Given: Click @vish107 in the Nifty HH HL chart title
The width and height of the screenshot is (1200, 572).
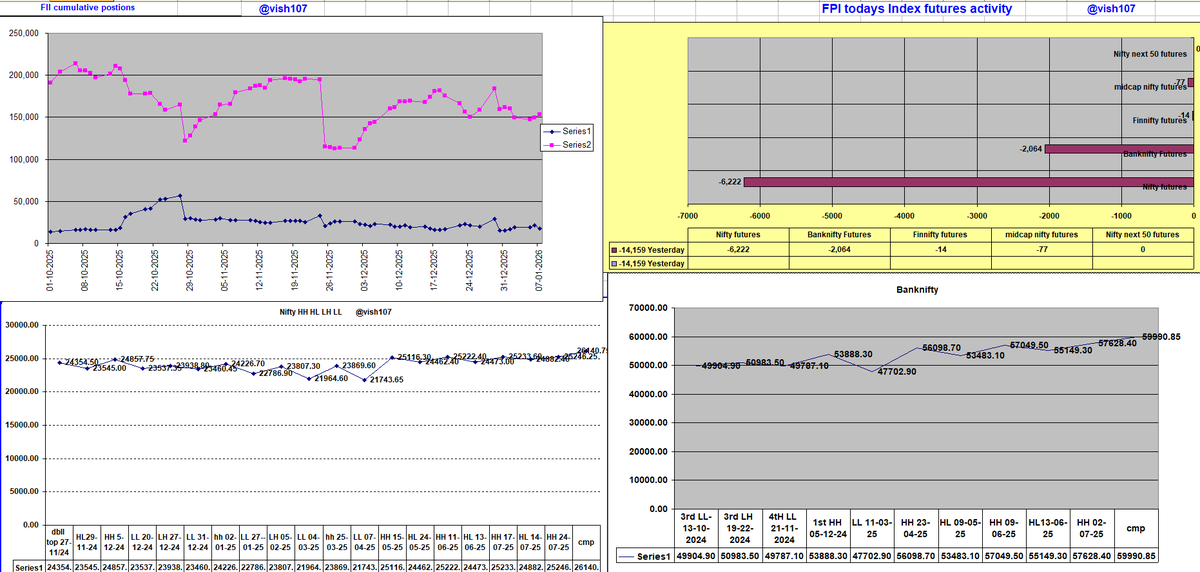Looking at the screenshot, I should 374,312.
